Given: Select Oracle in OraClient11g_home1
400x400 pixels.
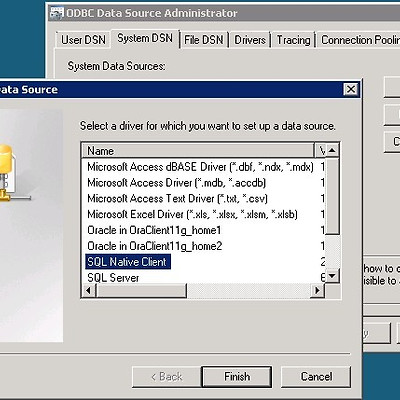Looking at the screenshot, I should click(x=203, y=230).
